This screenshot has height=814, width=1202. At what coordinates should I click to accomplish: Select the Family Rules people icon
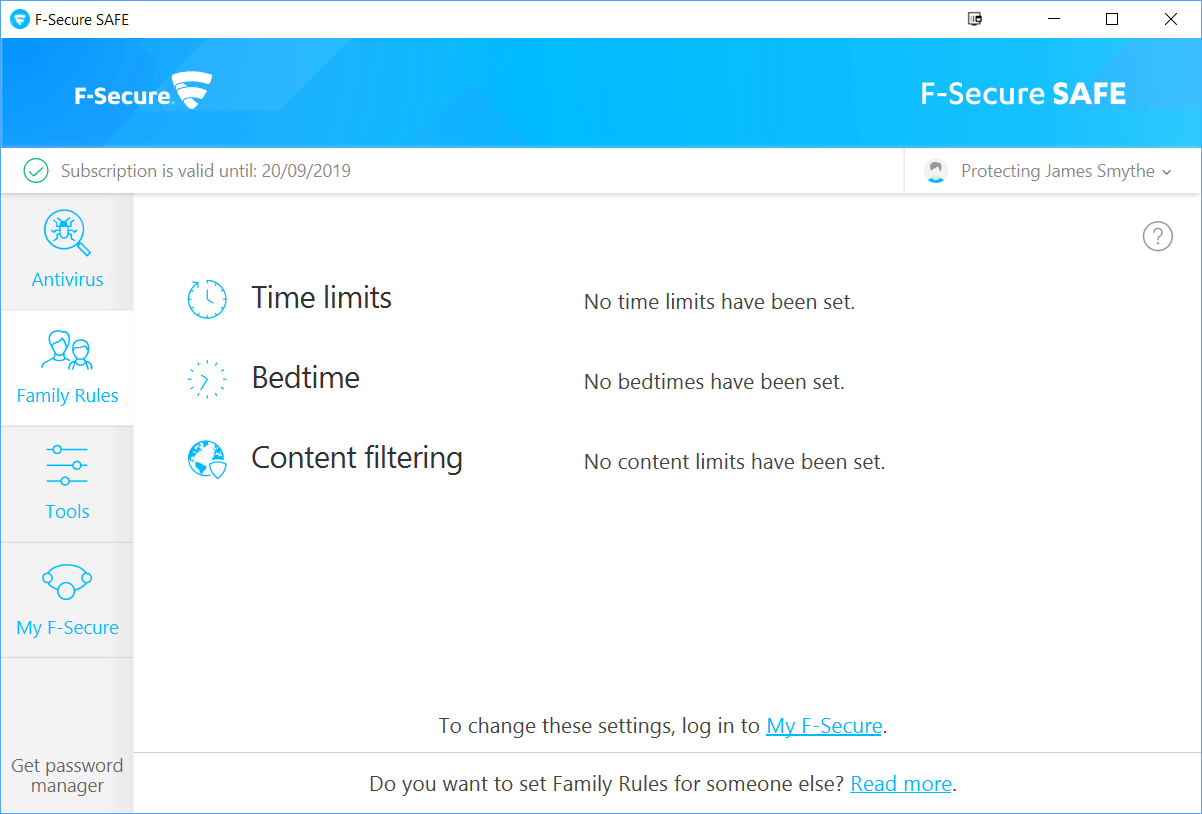67,350
